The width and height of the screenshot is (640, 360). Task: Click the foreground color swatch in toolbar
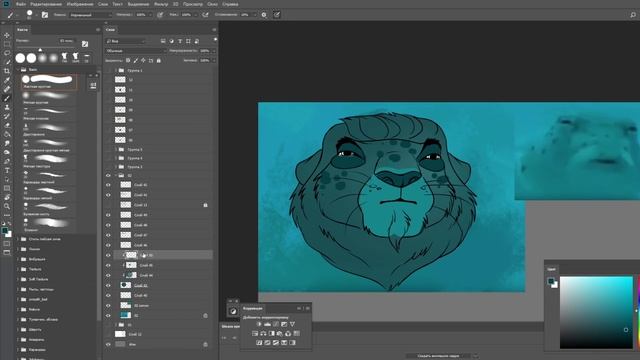click(x=5, y=231)
